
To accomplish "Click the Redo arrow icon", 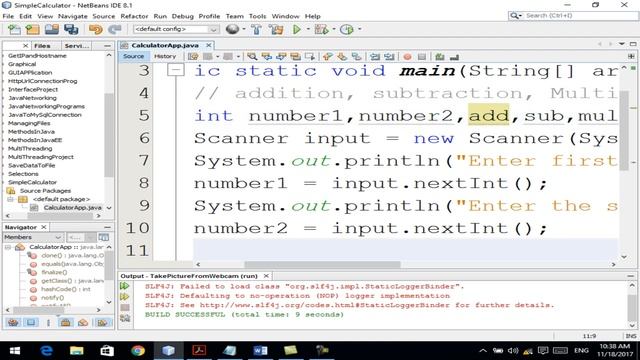I will pyautogui.click(x=115, y=29).
